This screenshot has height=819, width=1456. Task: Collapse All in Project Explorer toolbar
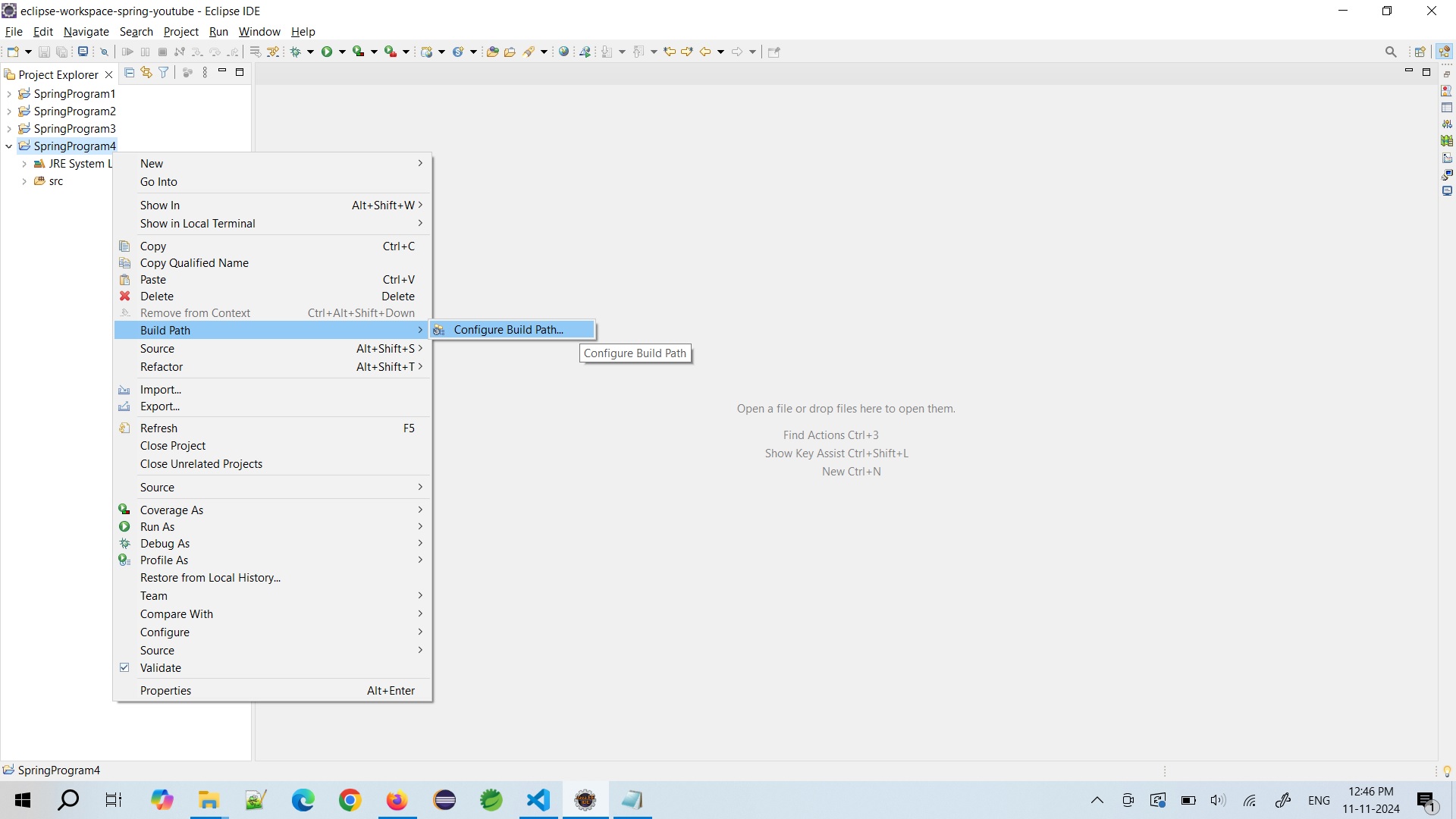click(x=129, y=73)
